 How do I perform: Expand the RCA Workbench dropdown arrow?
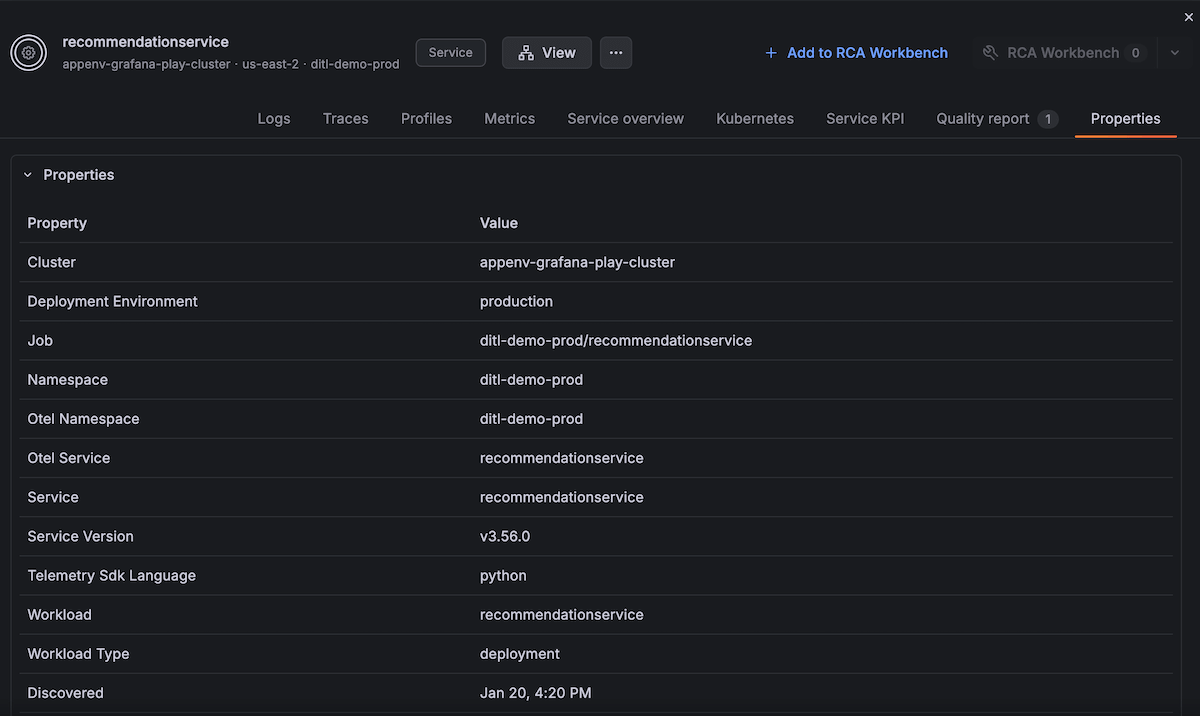coord(1175,52)
